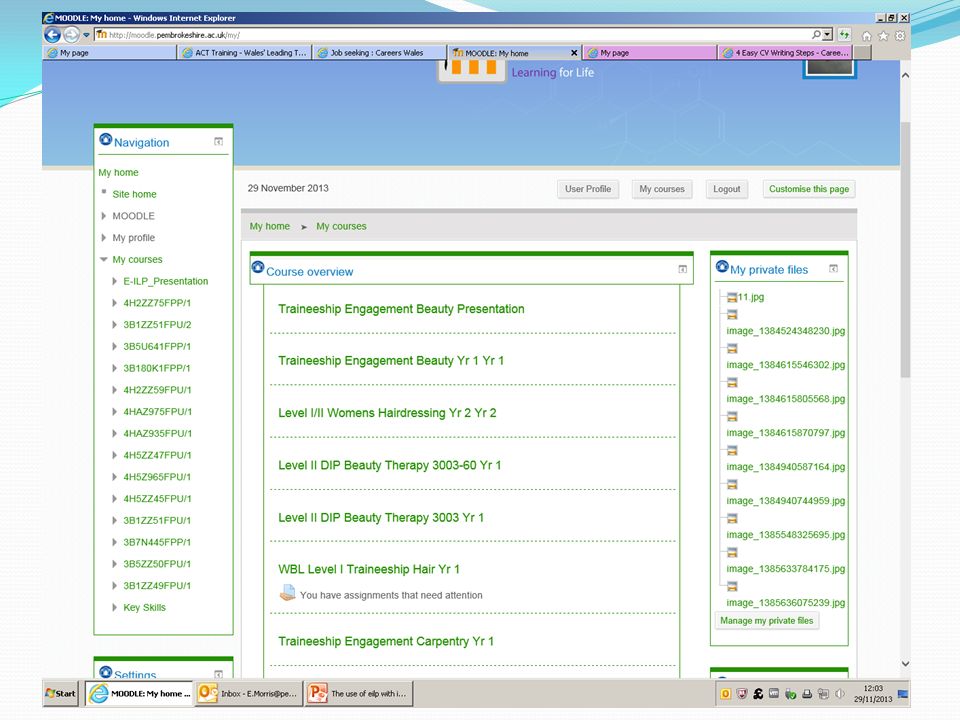Switch to the Job seeking : Careers Wales tab
This screenshot has width=960, height=720.
(x=381, y=53)
